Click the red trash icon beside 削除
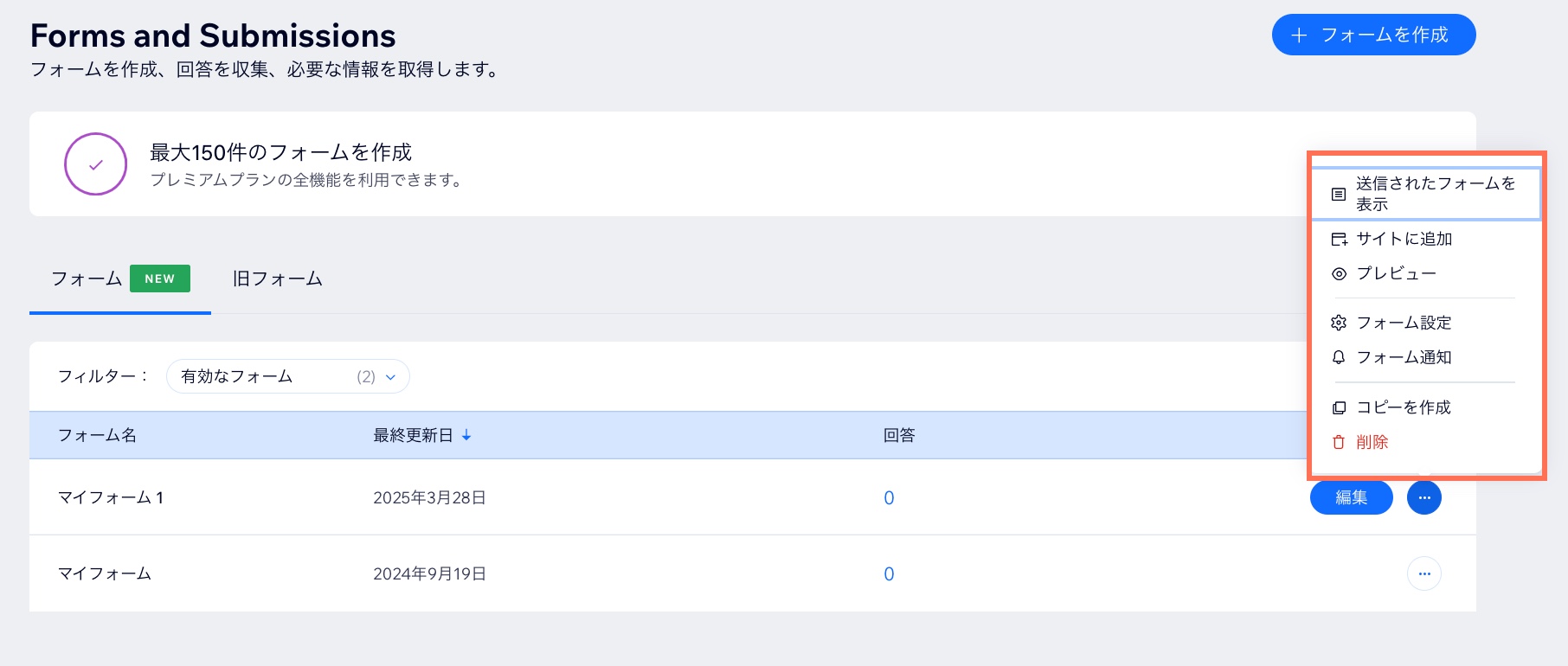1568x666 pixels. pos(1339,441)
